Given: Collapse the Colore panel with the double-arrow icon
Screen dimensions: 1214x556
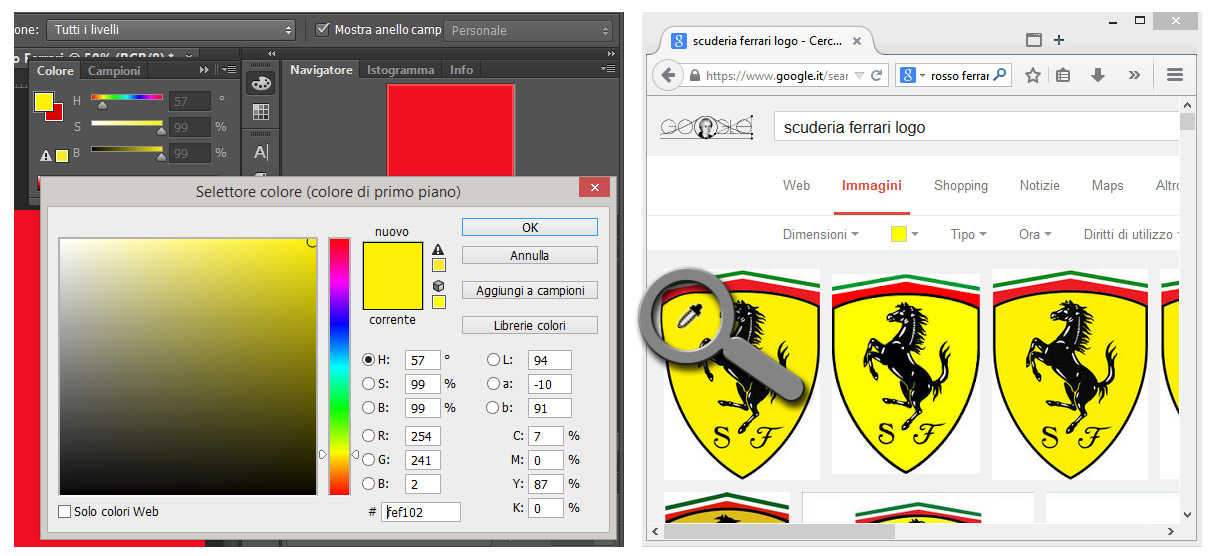Looking at the screenshot, I should (205, 70).
